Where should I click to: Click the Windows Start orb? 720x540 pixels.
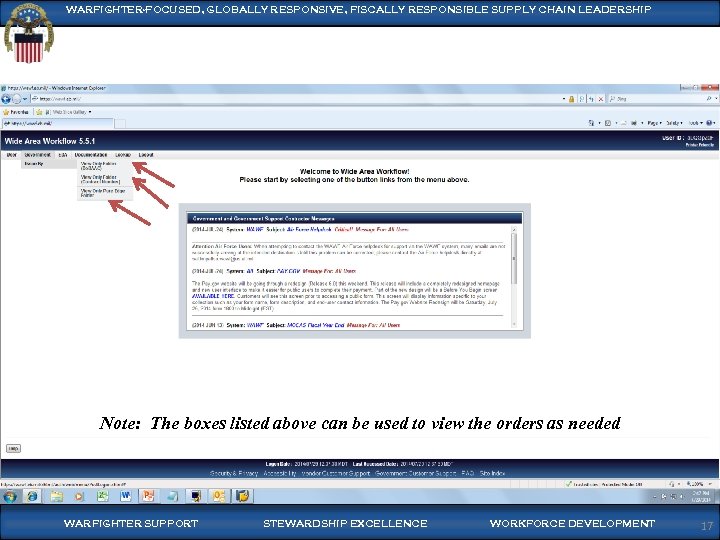coord(10,496)
